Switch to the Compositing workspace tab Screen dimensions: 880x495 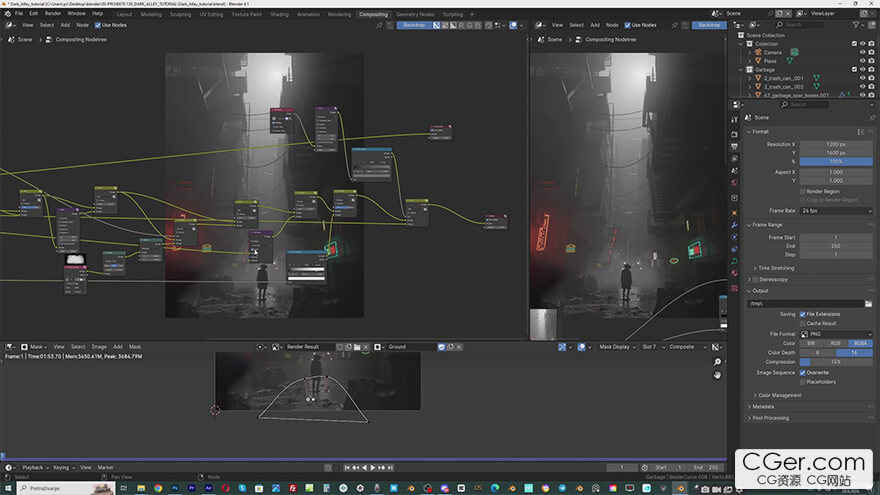coord(373,14)
